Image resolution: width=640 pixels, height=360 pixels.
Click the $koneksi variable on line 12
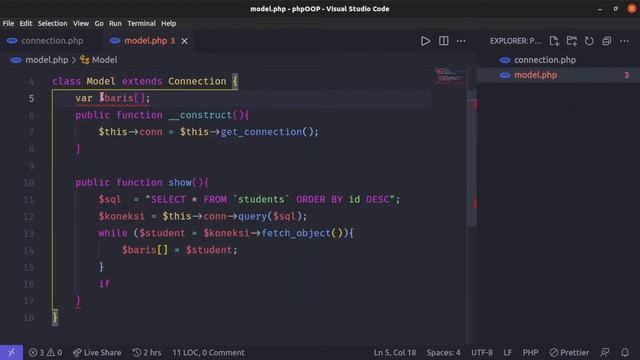121,216
